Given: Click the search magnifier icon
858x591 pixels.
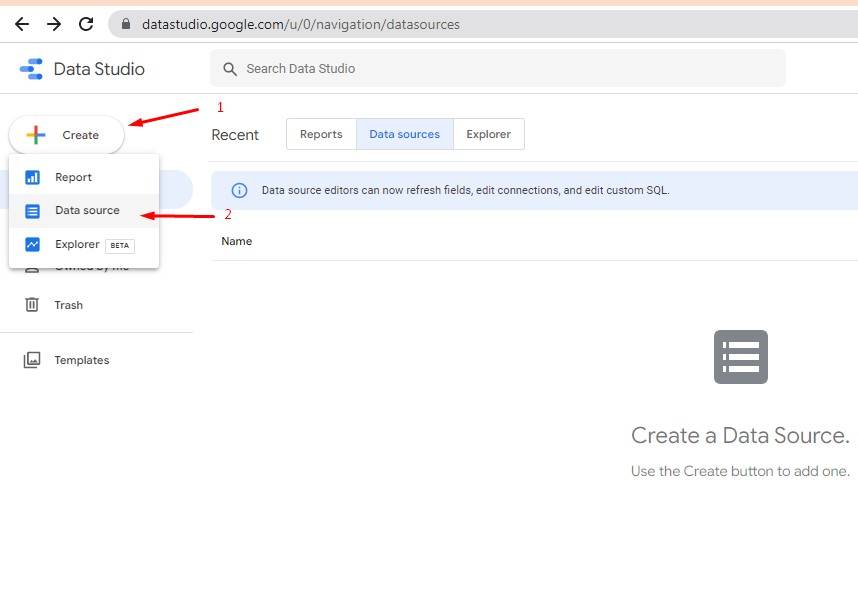Looking at the screenshot, I should click(x=230, y=69).
